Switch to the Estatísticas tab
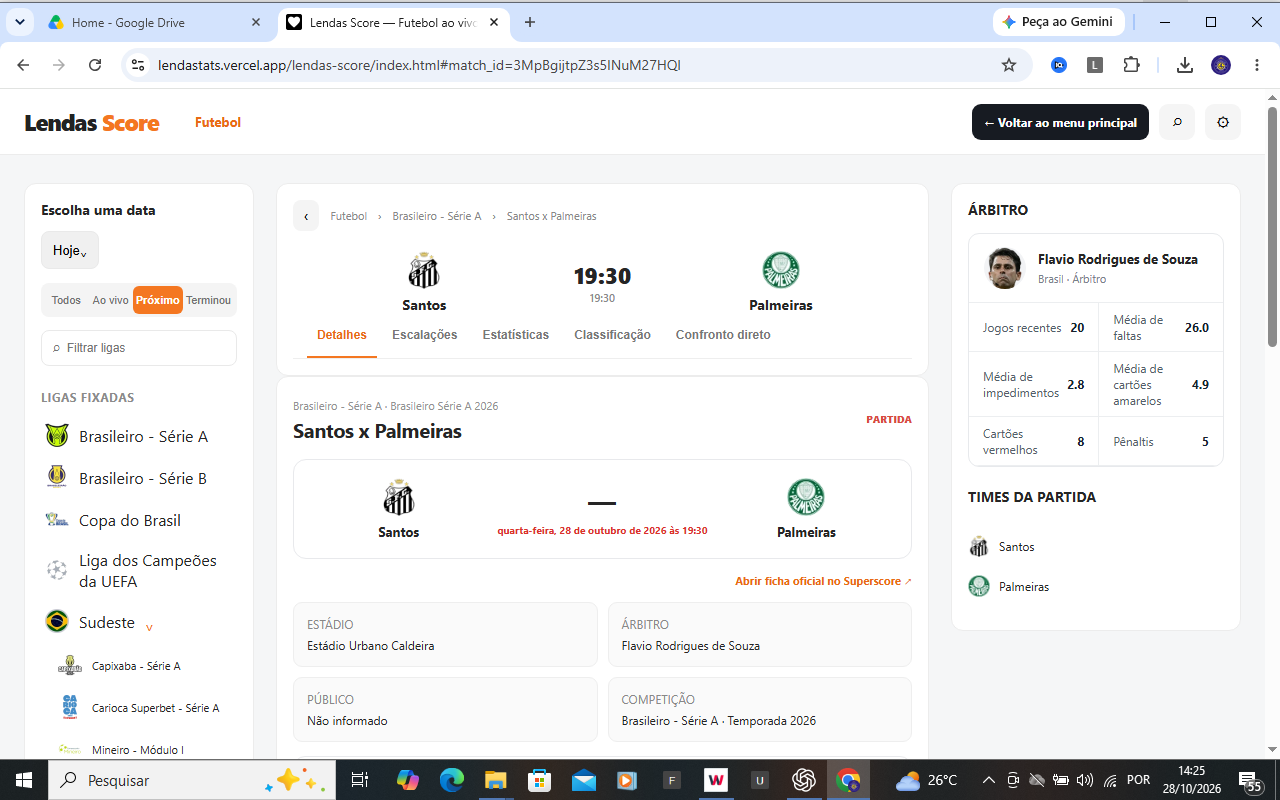This screenshot has width=1280, height=800. click(515, 335)
